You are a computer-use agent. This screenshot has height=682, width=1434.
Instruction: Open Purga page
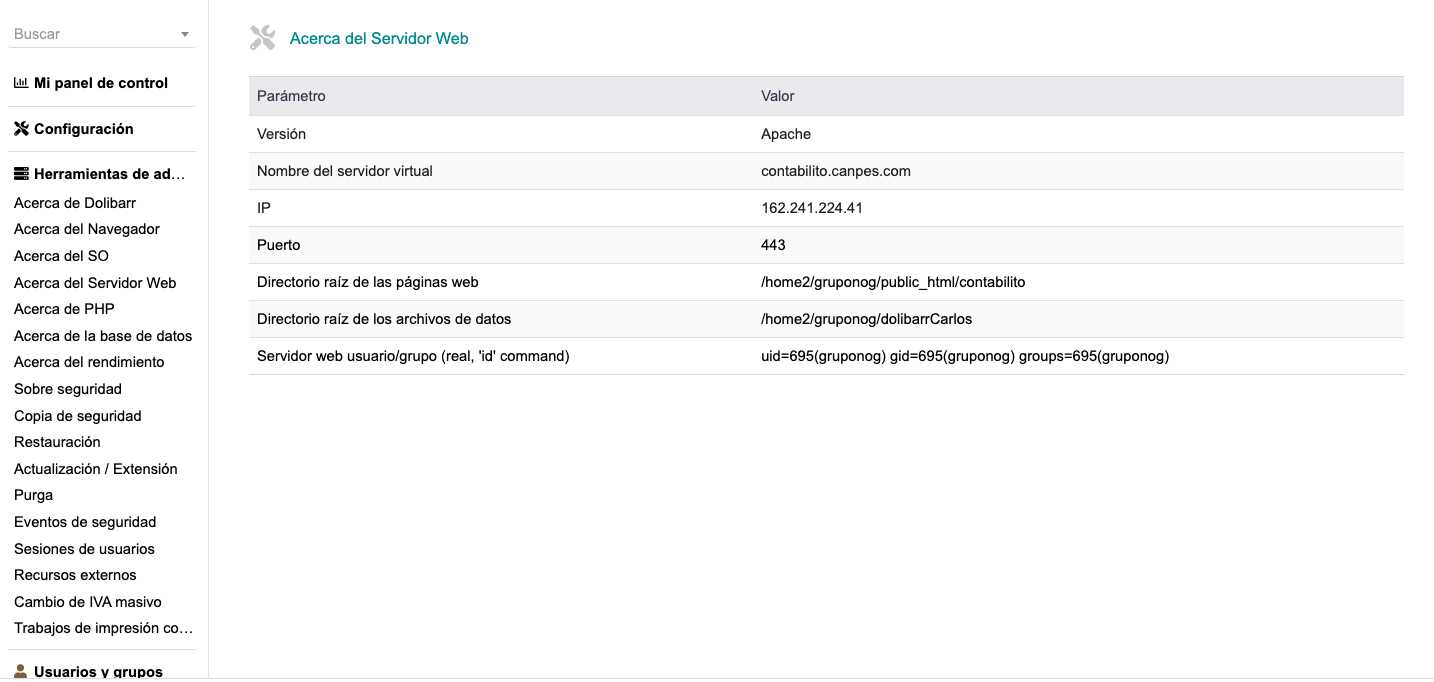[x=34, y=495]
